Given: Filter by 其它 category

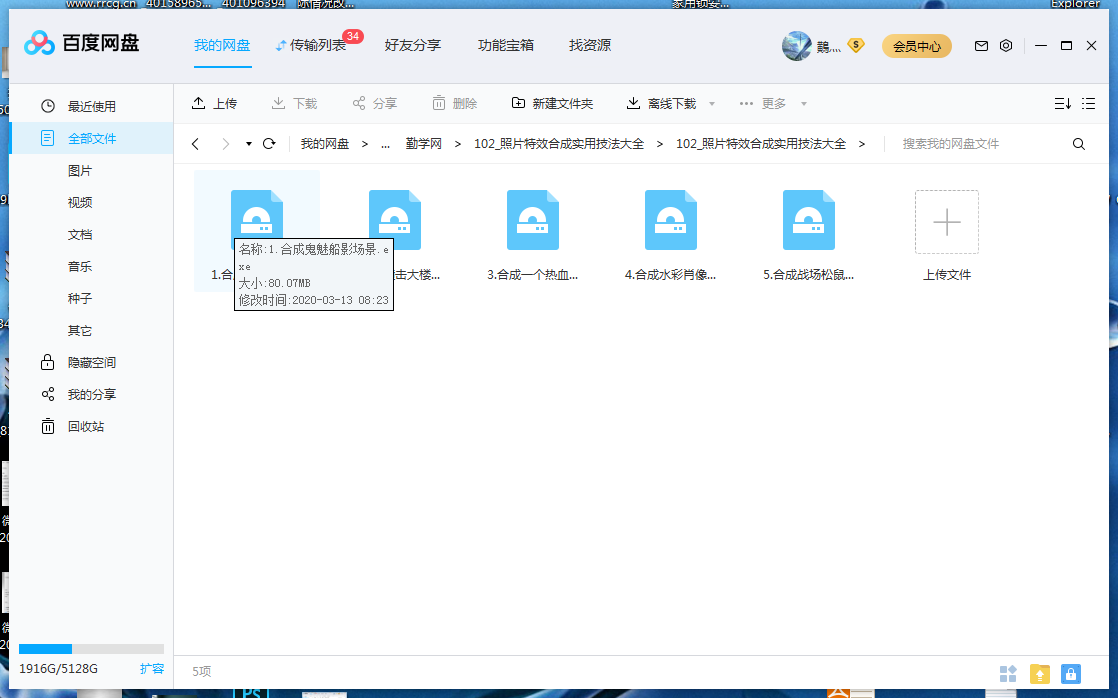Looking at the screenshot, I should (x=80, y=330).
